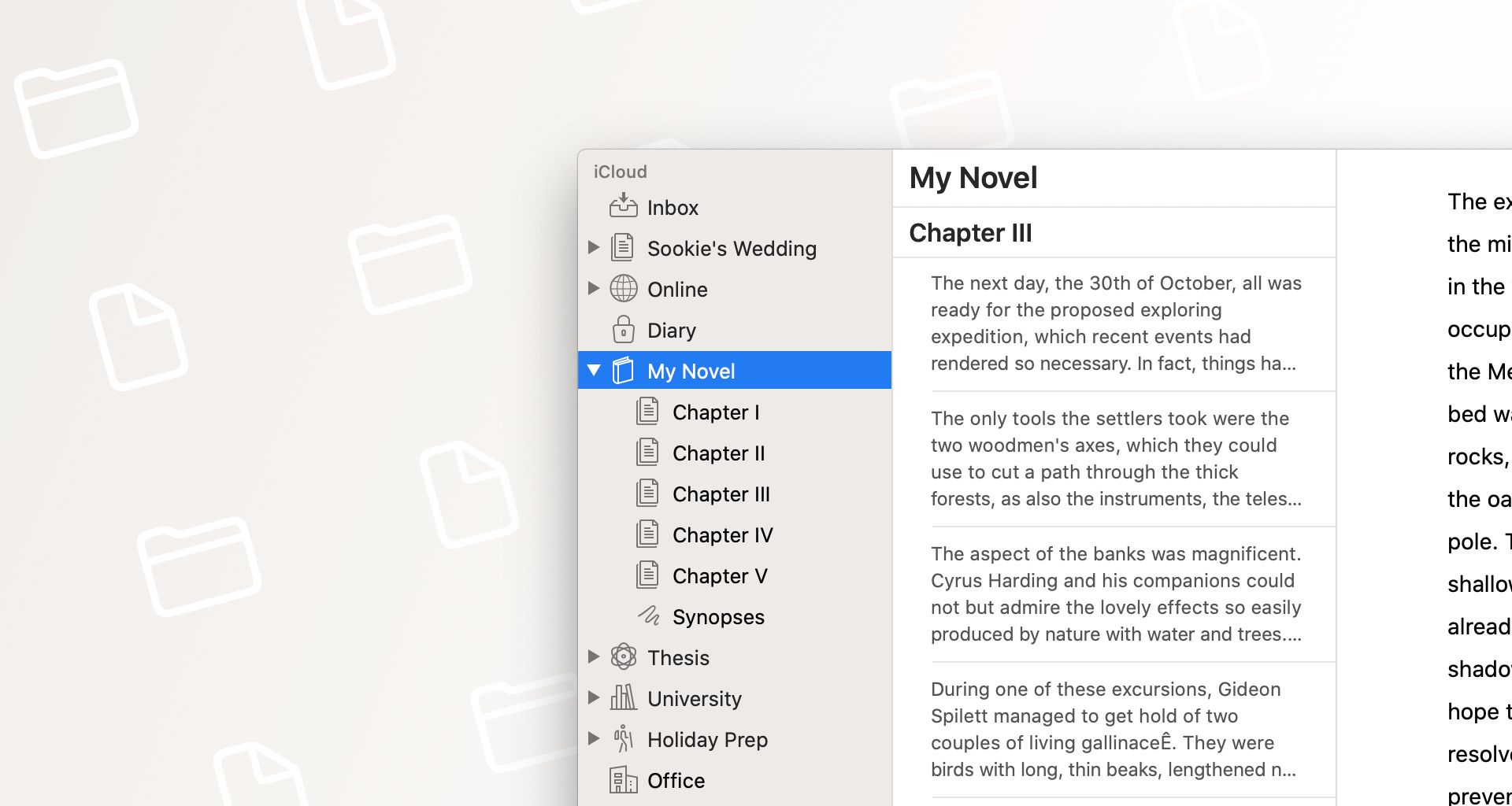Select Chapter IV in the sidebar
Screen dimensions: 1512x806
tap(723, 534)
